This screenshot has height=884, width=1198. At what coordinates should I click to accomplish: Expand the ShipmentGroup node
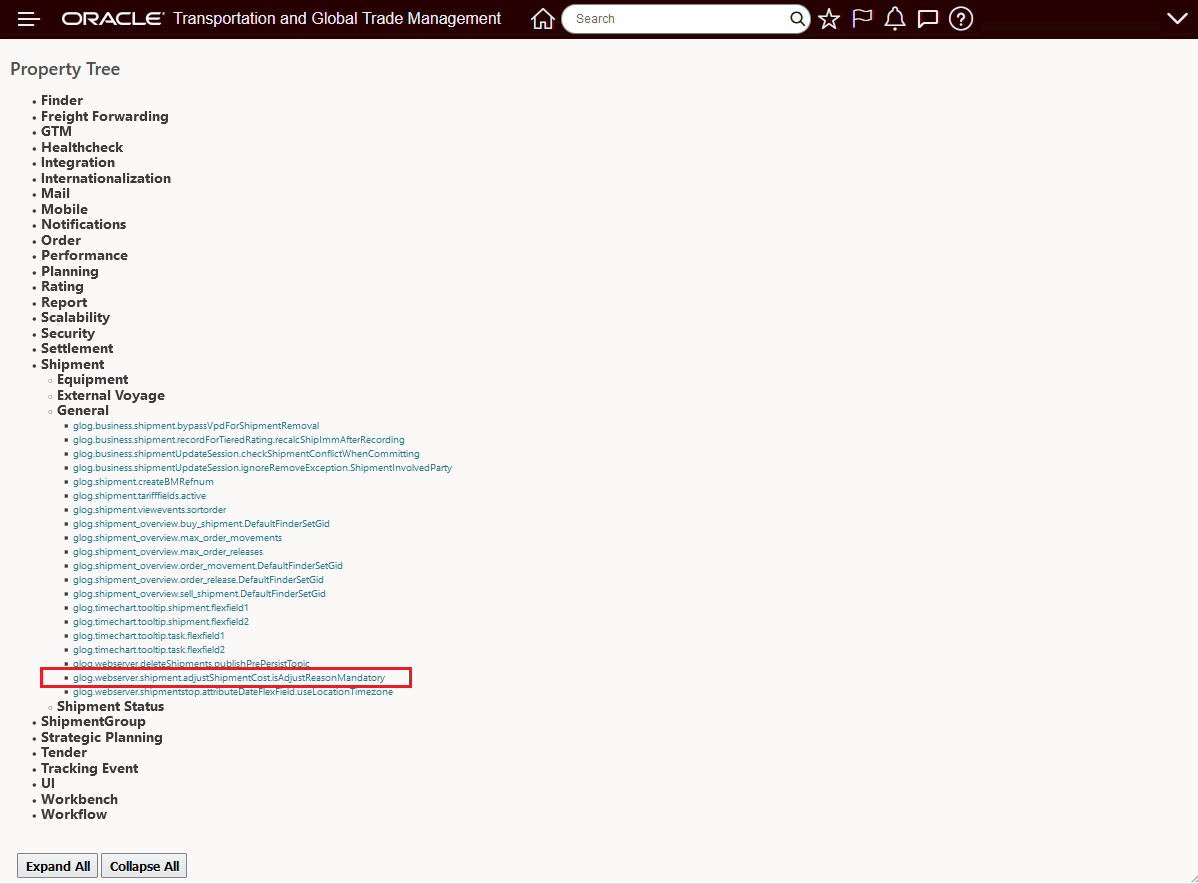(93, 721)
